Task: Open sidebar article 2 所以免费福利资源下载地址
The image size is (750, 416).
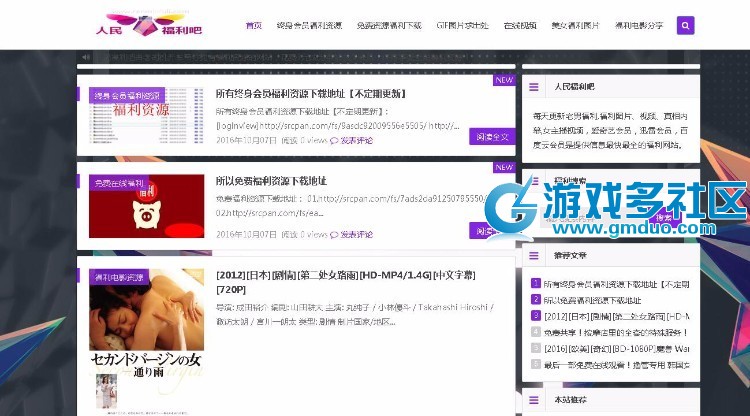Action: [x=592, y=300]
